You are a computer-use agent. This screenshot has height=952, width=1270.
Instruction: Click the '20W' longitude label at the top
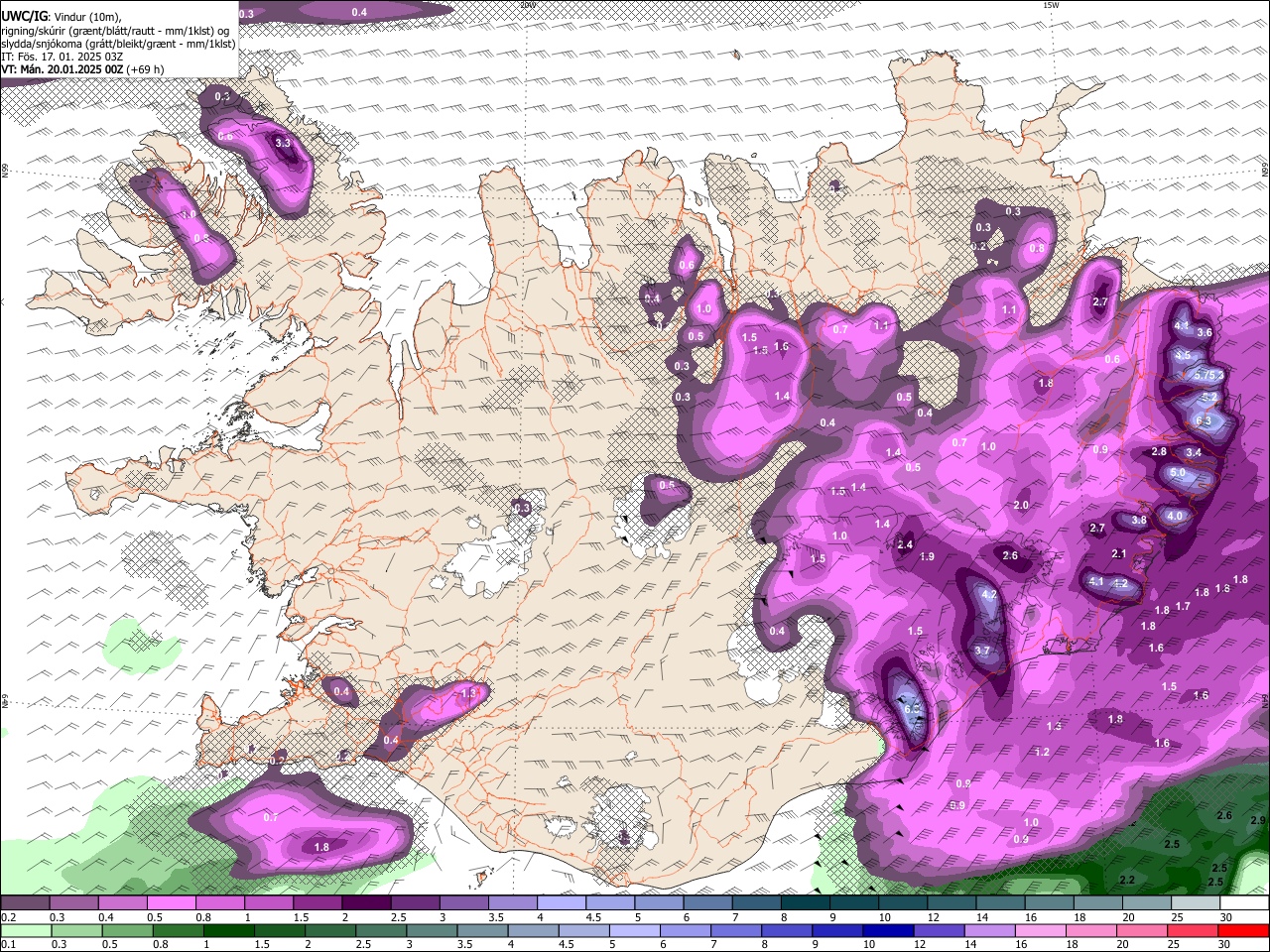tap(528, 5)
